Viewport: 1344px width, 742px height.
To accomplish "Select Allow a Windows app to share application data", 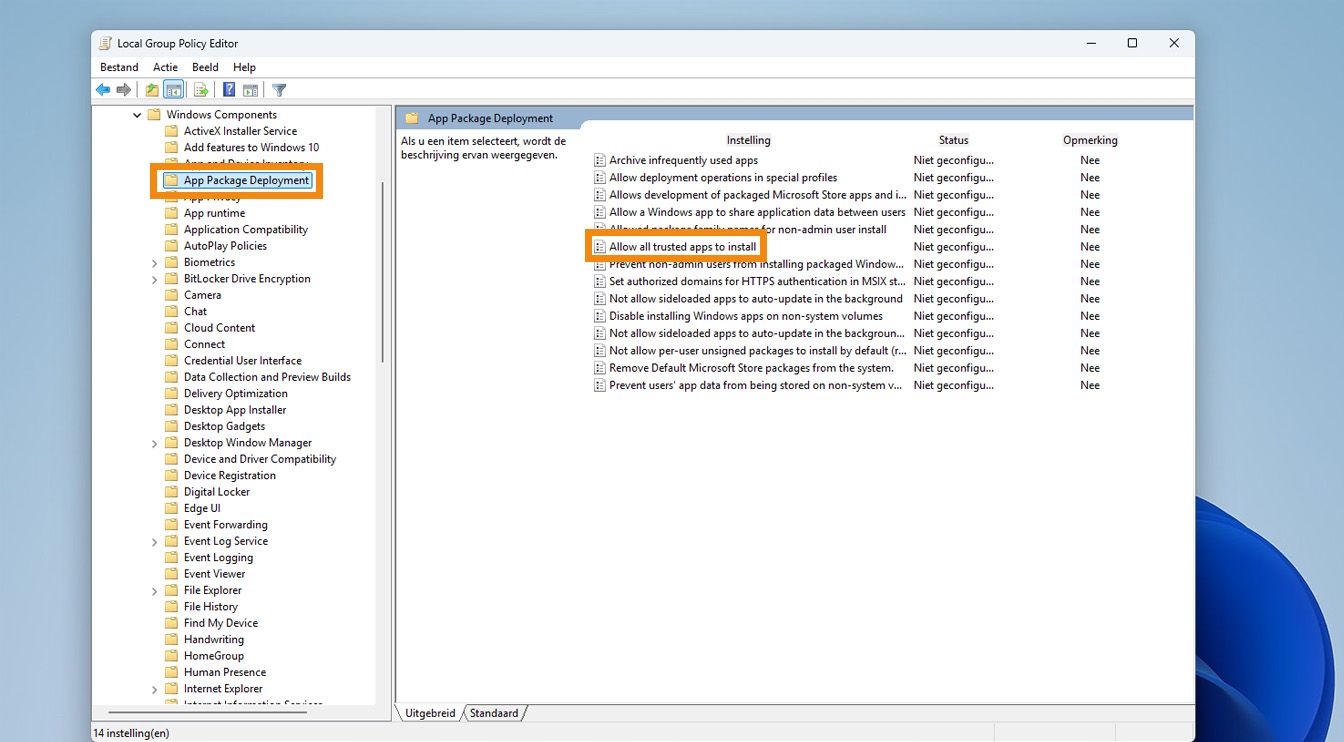I will tap(757, 212).
